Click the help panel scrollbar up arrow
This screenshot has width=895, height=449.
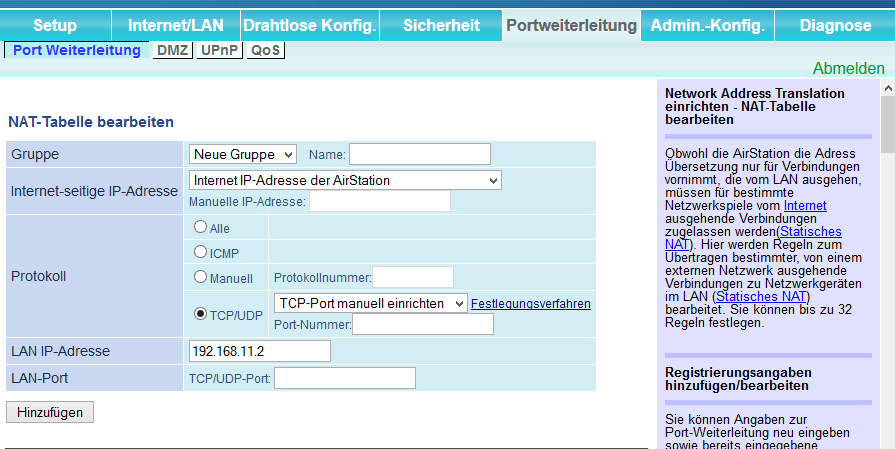pos(887,89)
